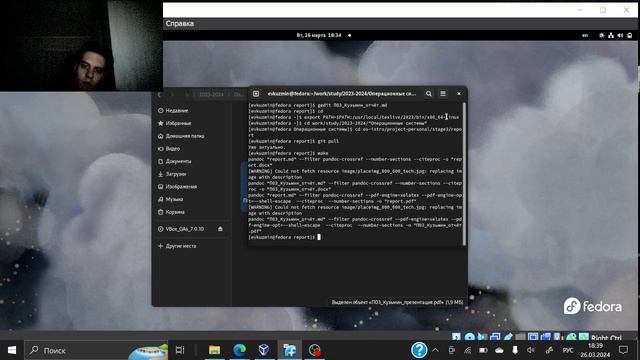Click the Wi-Fi icon in Windows tray
The width and height of the screenshot is (640, 360).
tap(467, 350)
